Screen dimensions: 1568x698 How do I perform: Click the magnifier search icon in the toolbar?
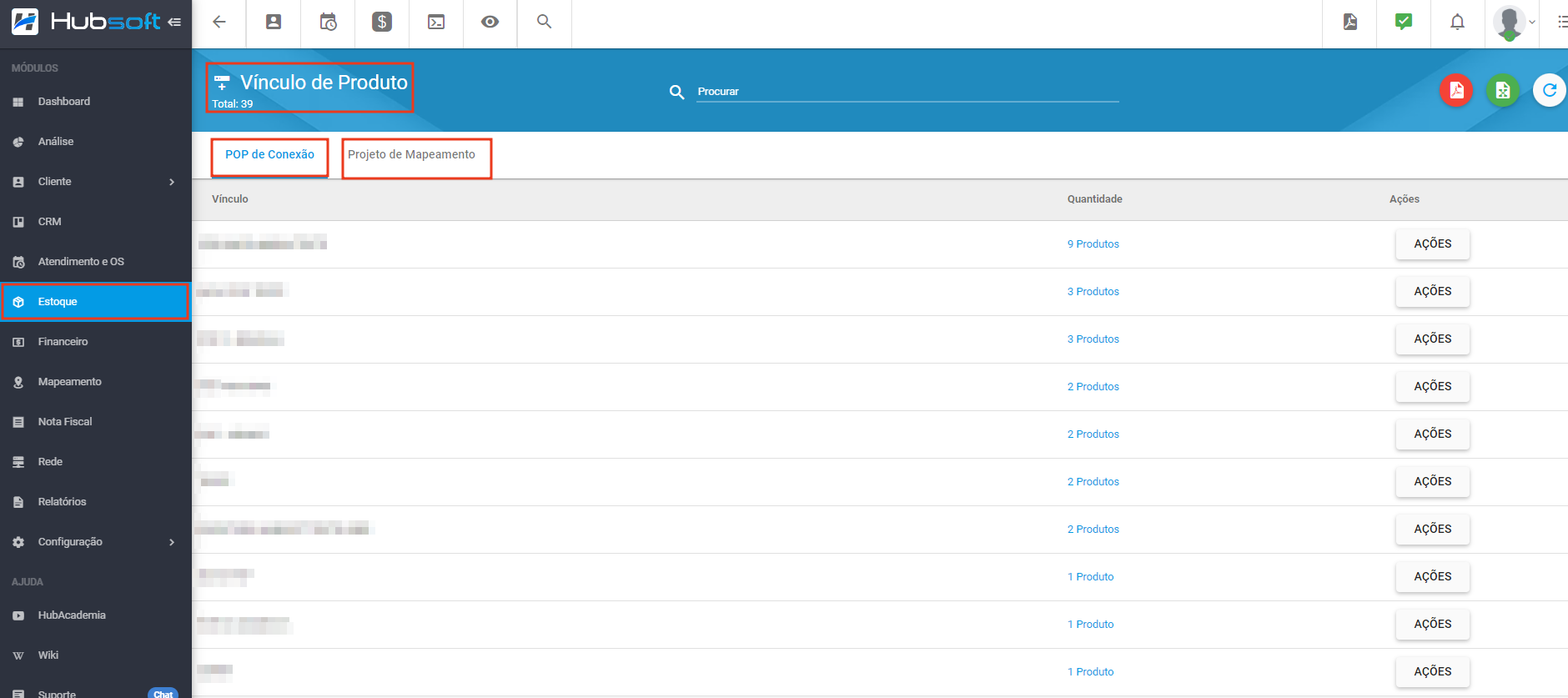(545, 22)
